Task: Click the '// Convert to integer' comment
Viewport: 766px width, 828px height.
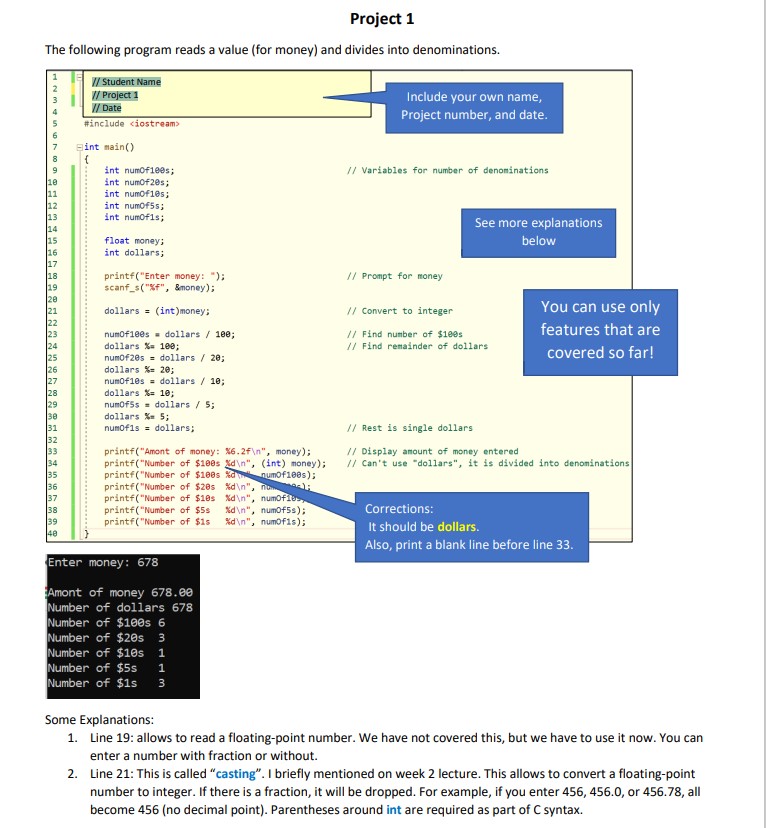Action: click(x=400, y=311)
